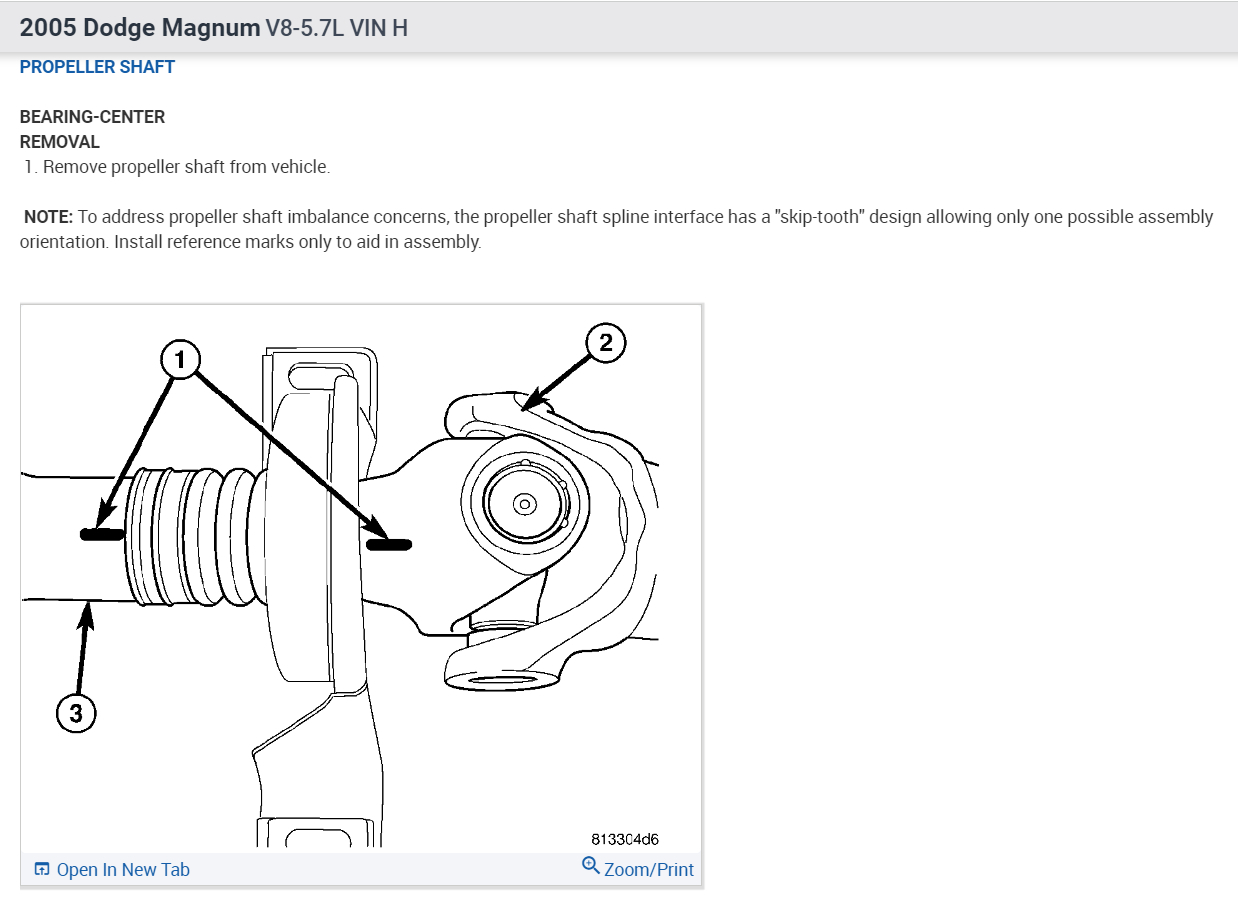Screen dimensions: 1238x897
Task: Click the NOTE: label in the paragraph
Action: click(x=49, y=217)
